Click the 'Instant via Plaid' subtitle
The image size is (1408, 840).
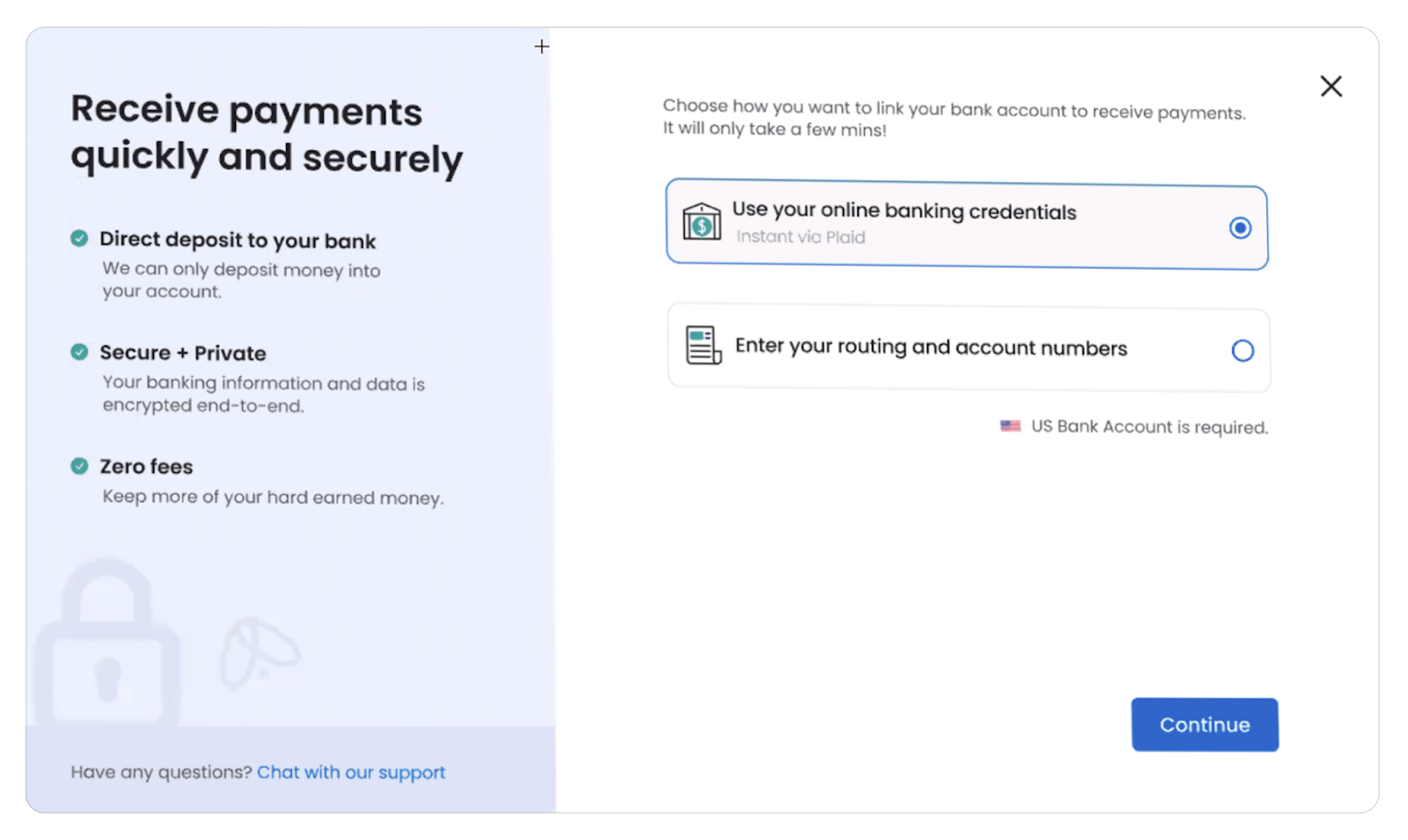(x=801, y=237)
